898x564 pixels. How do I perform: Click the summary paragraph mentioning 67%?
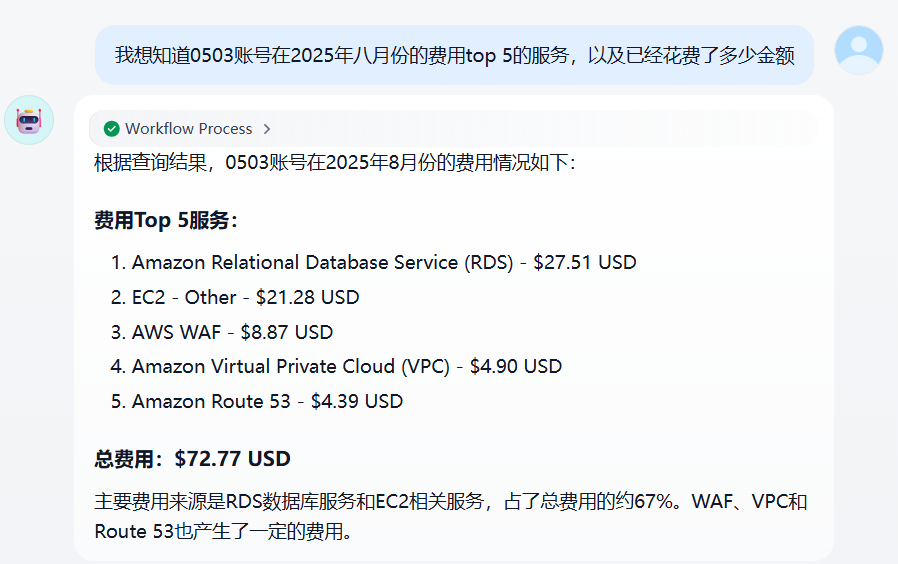pyautogui.click(x=451, y=516)
